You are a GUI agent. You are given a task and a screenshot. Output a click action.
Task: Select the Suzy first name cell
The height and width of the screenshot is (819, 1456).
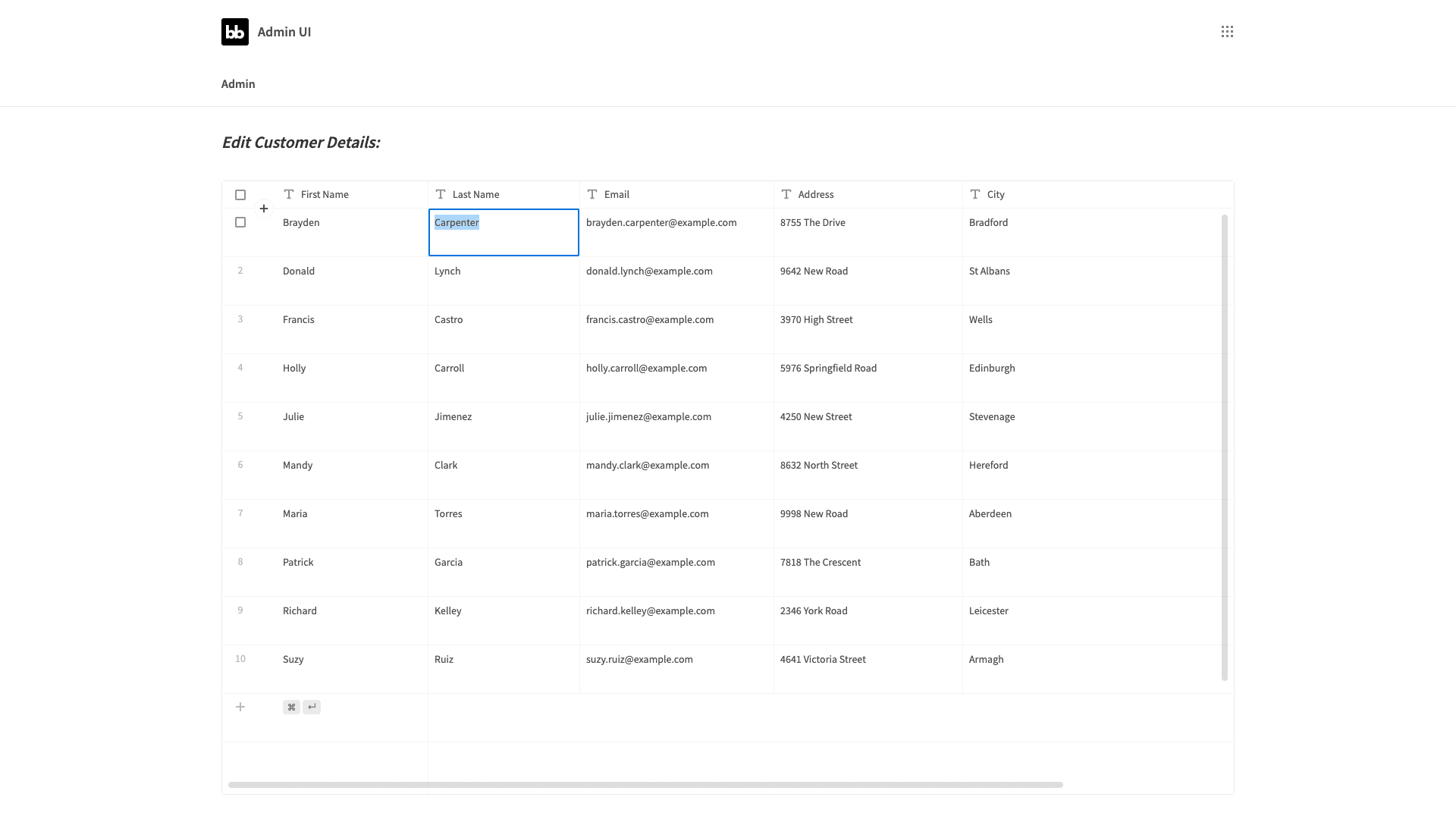coord(353,670)
